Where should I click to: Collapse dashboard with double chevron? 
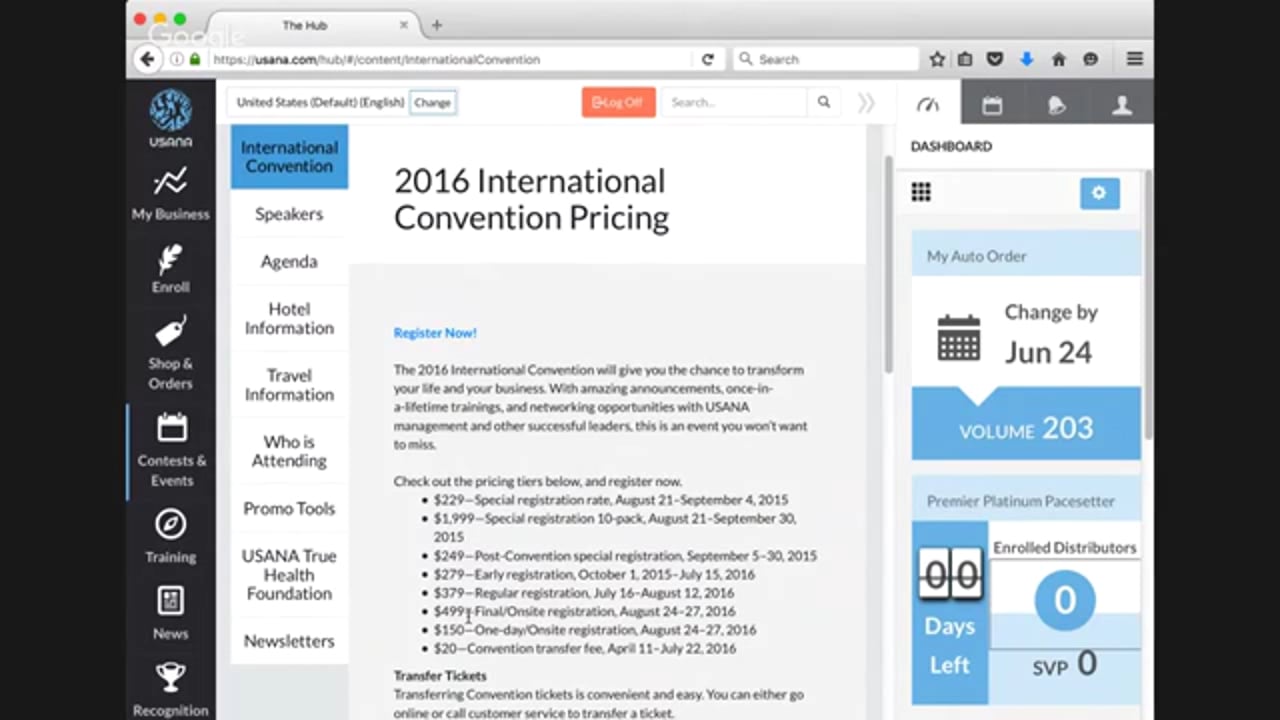tap(866, 102)
